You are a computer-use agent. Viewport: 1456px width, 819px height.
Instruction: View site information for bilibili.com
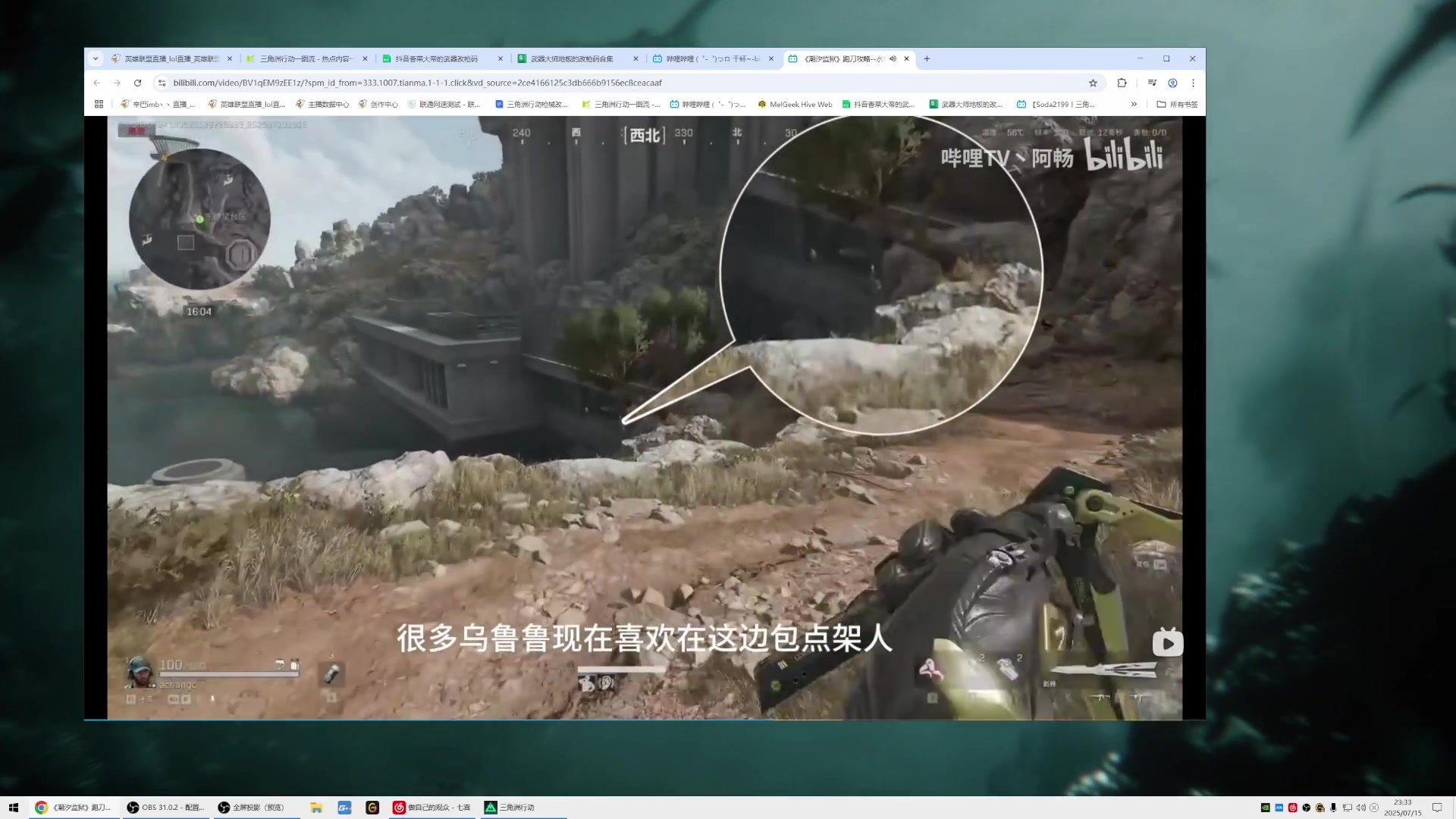coord(162,83)
